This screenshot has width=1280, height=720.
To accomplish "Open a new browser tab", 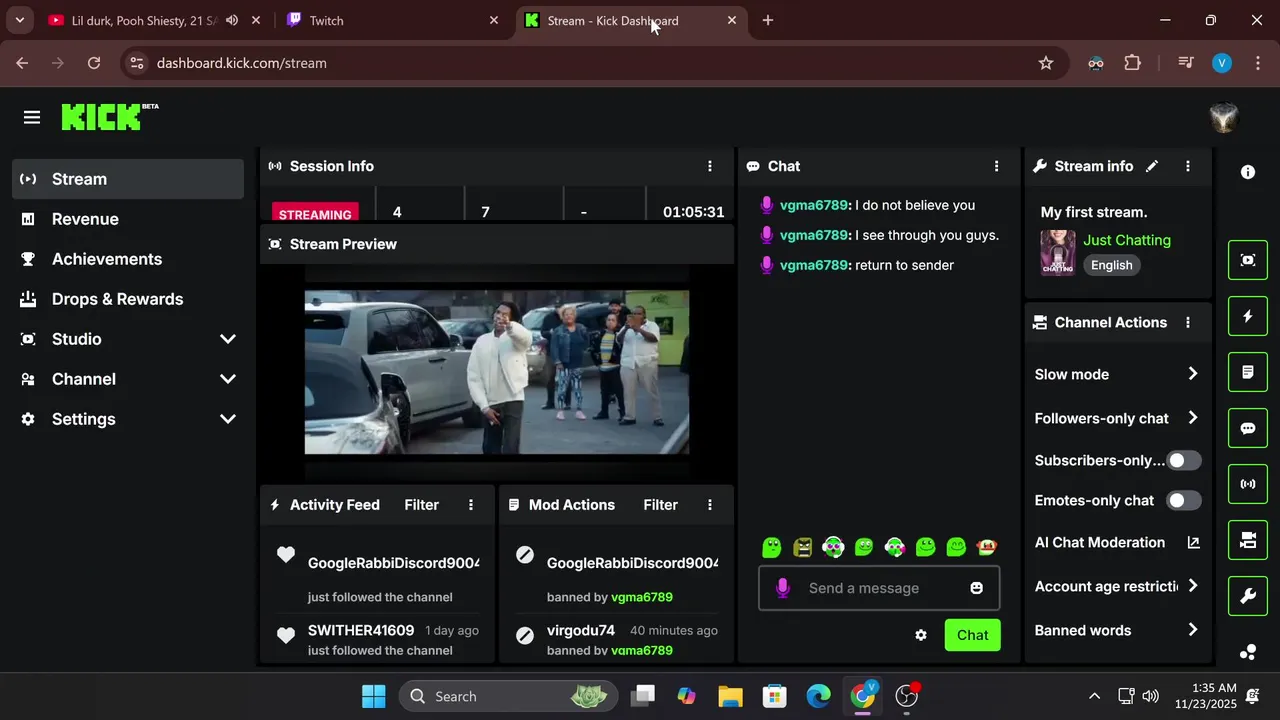I will 768,20.
